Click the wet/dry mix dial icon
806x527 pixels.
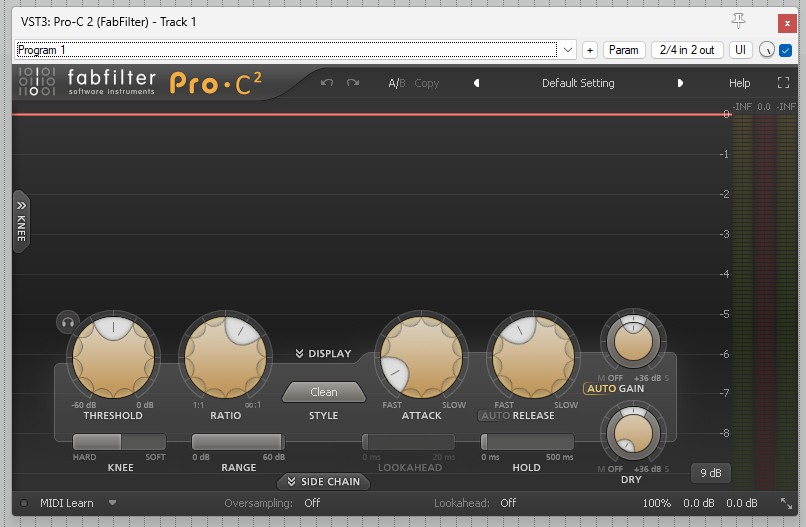coord(766,50)
